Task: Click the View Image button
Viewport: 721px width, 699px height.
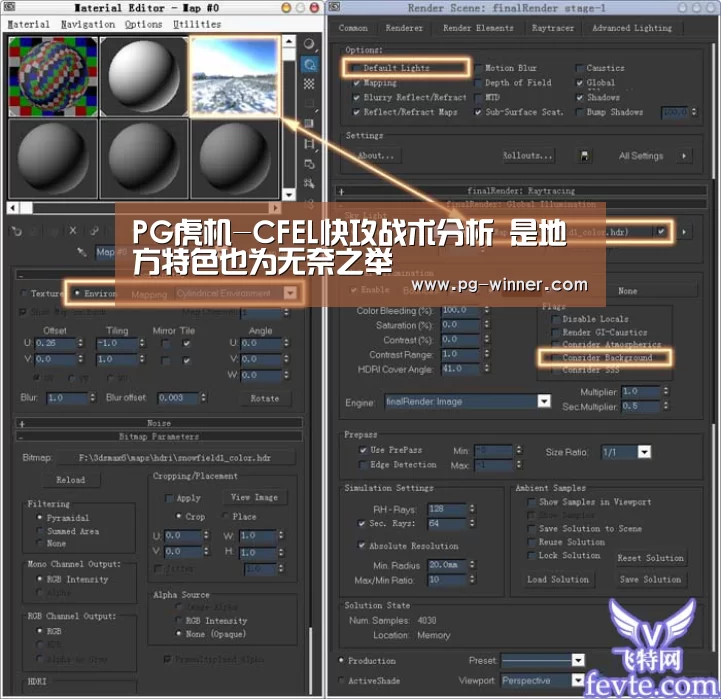Action: pos(254,498)
